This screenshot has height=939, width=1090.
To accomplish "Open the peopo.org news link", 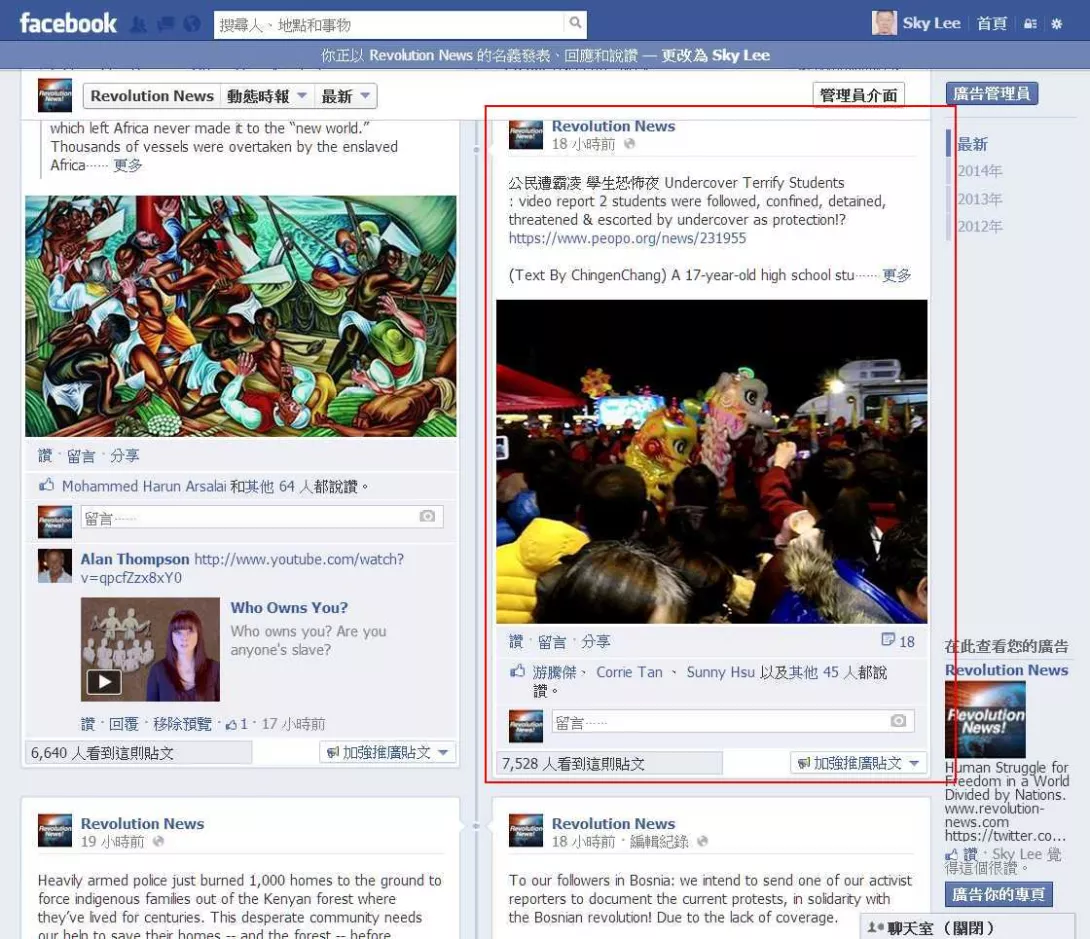I will 627,238.
